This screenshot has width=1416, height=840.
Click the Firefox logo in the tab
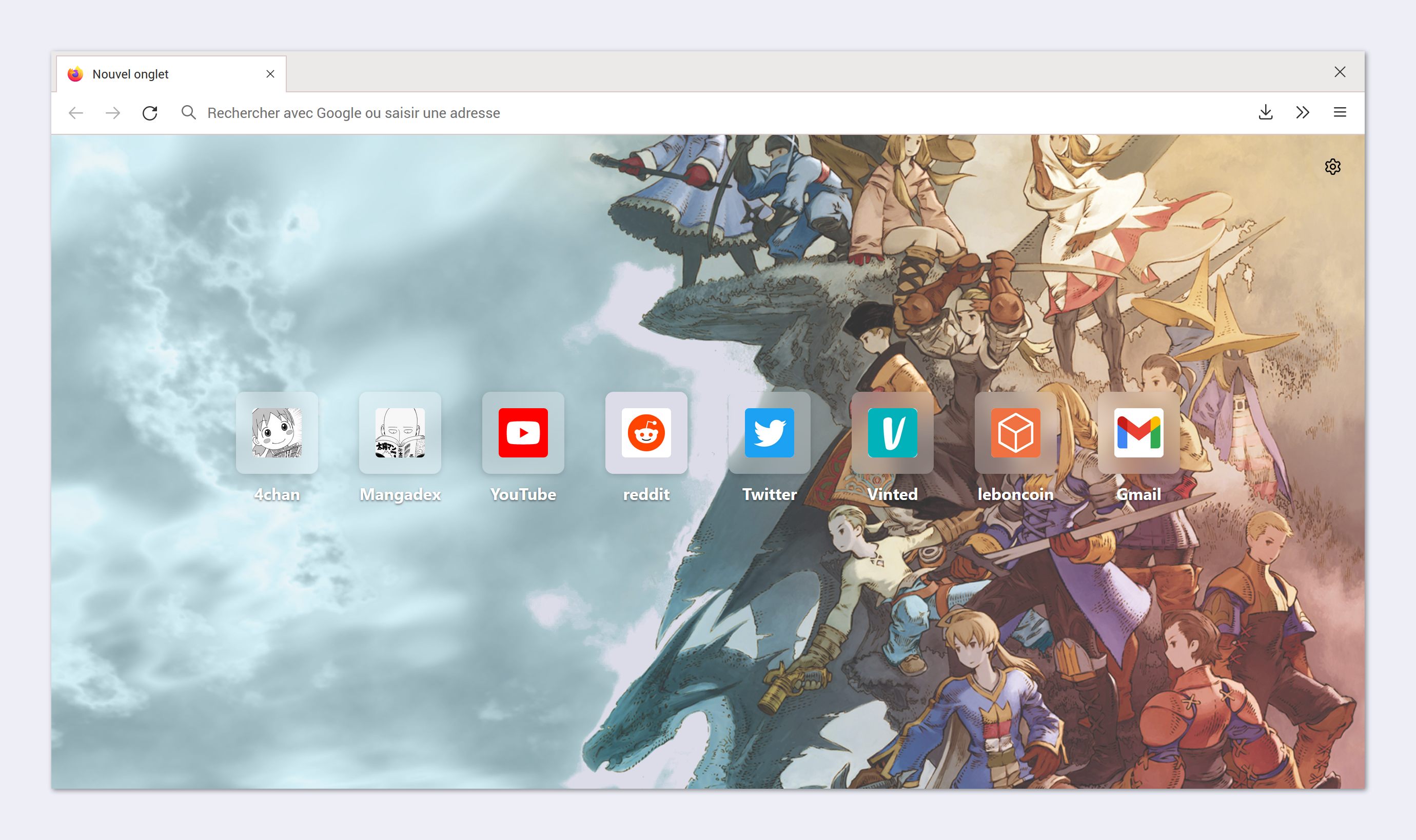pos(75,74)
